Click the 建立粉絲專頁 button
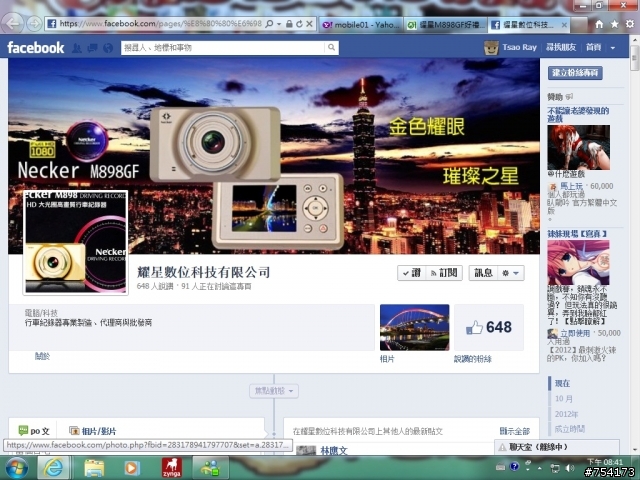Screen dimensions: 640x480 tap(575, 73)
